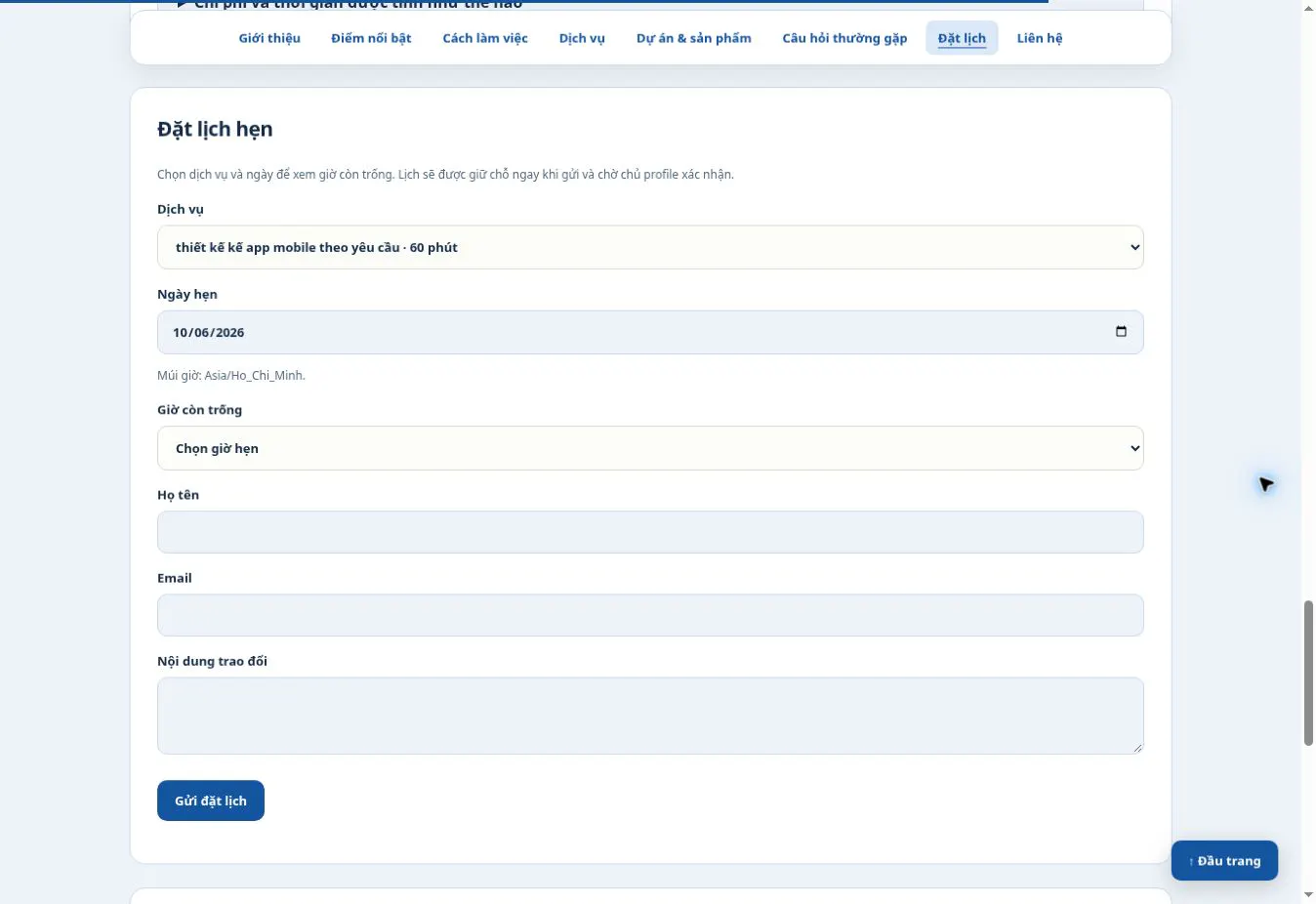Click the Họ tên label

point(178,495)
